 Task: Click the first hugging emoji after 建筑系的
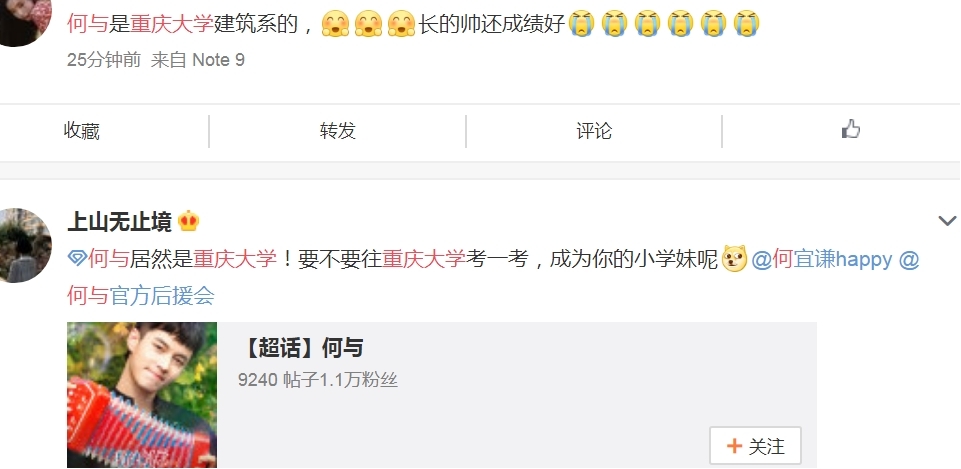click(335, 25)
